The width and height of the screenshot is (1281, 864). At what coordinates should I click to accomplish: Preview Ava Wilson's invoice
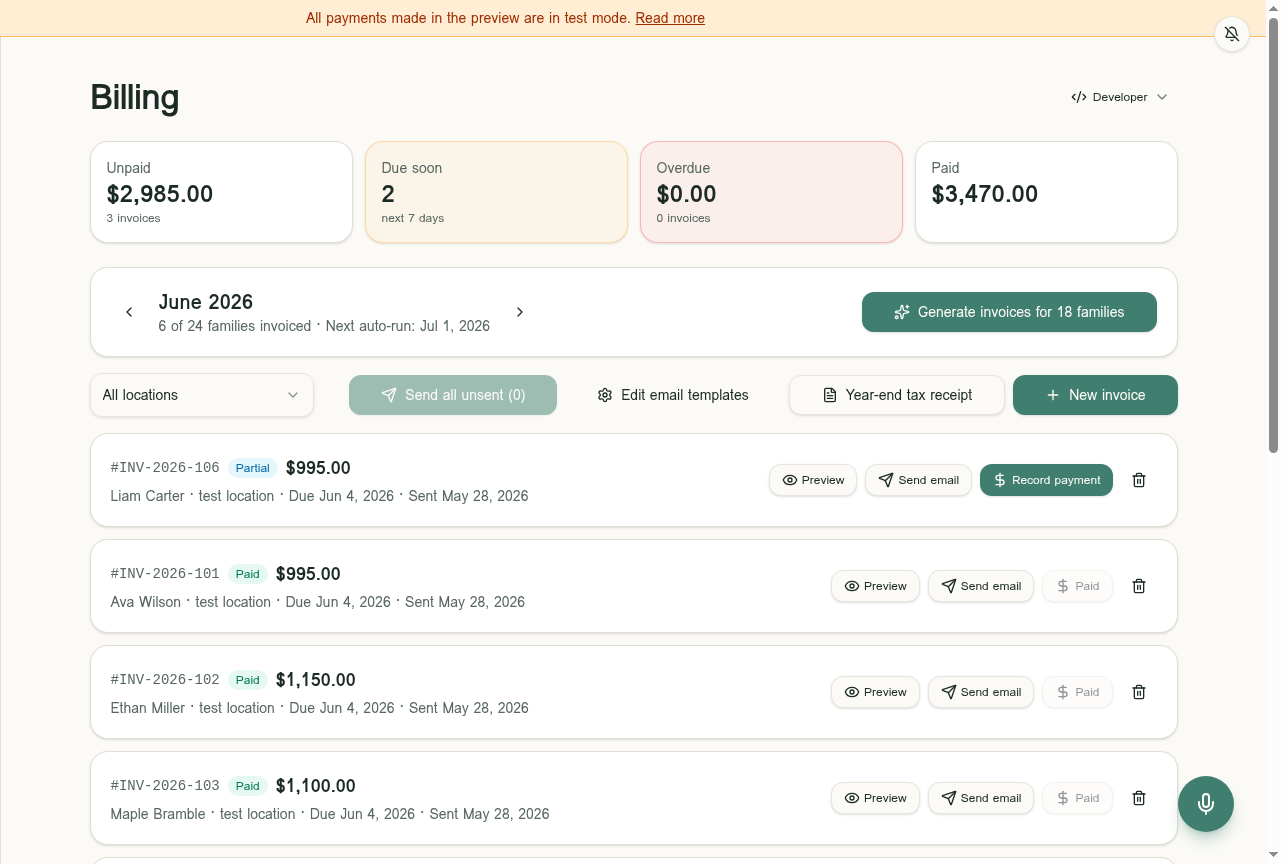tap(875, 586)
